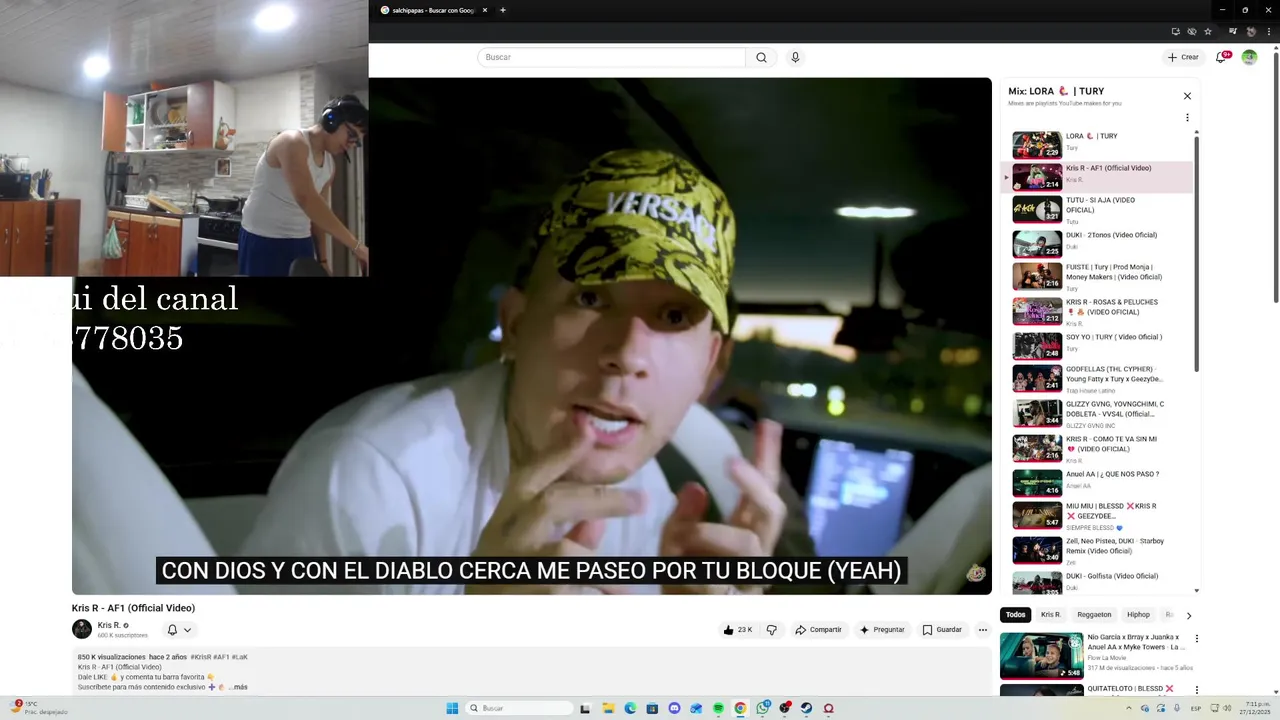The height and width of the screenshot is (720, 1280).
Task: Click the search magnifier button
Action: click(x=761, y=57)
